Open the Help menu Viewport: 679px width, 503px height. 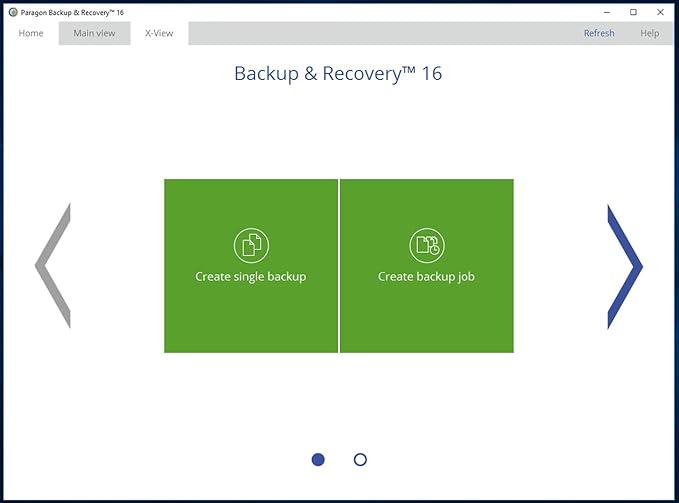(650, 33)
